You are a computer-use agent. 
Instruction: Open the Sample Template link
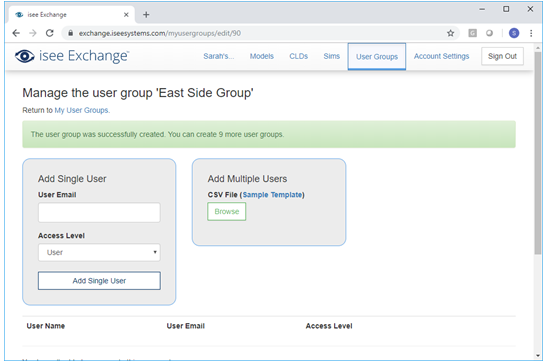(x=273, y=195)
